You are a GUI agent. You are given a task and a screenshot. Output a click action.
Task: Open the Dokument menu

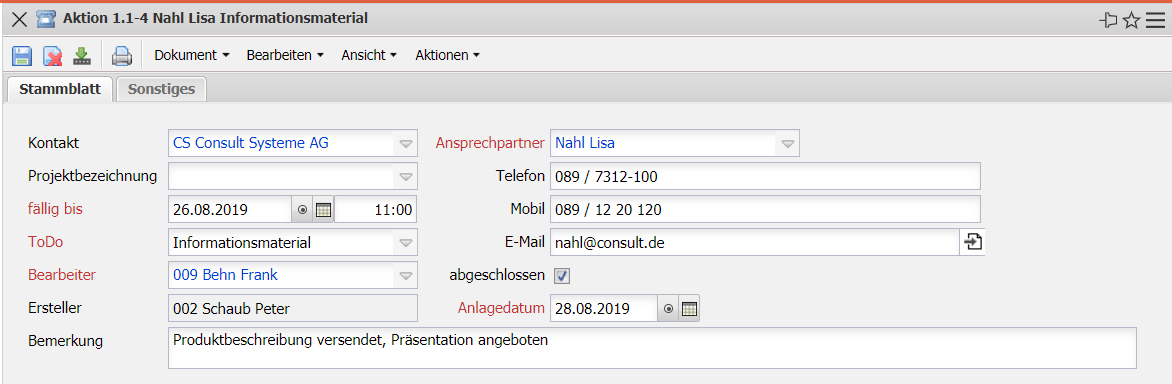(191, 55)
